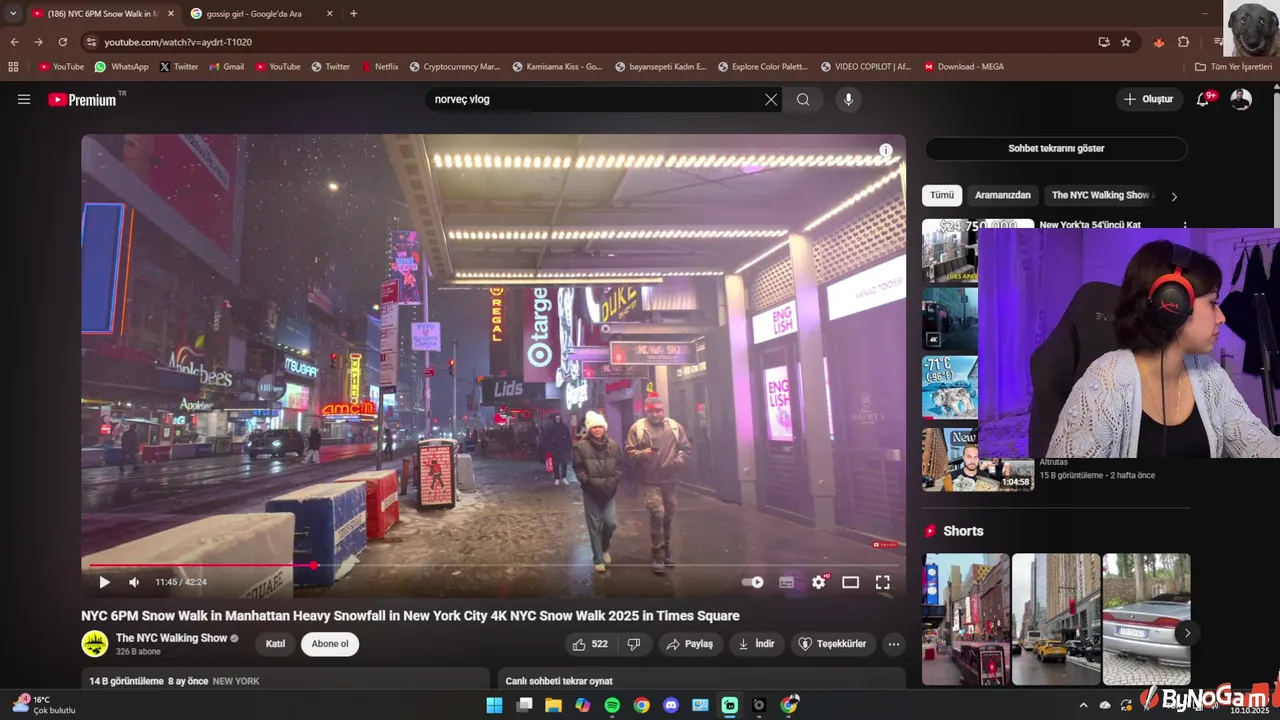Open player settings gear

[819, 582]
